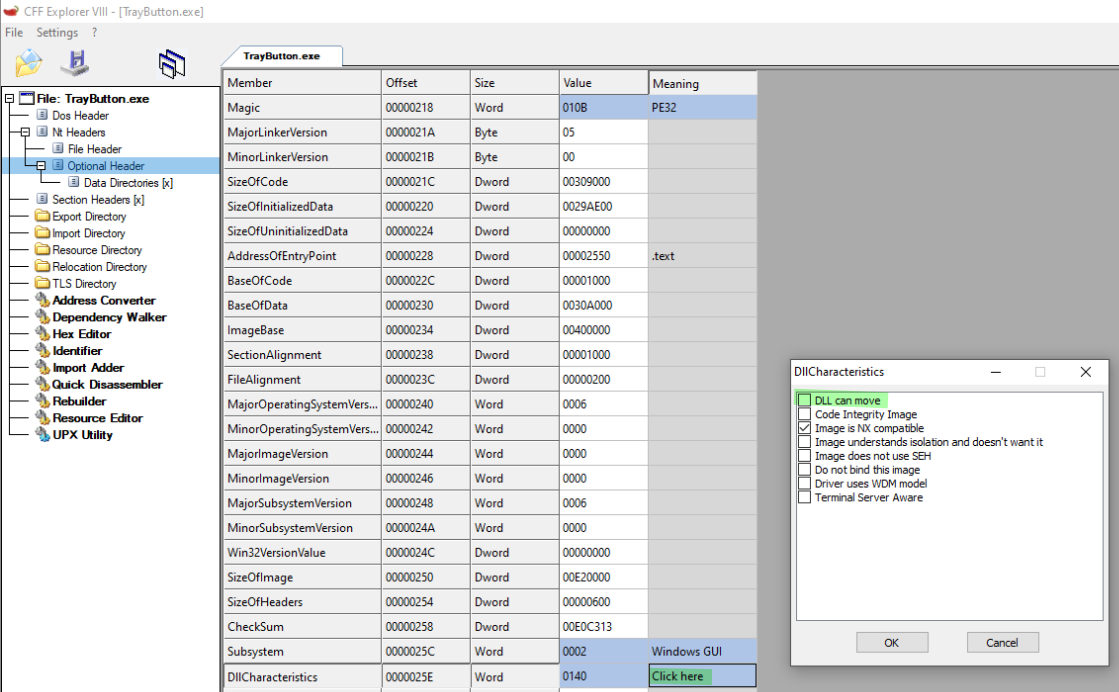Select Magic value 010B cell
Viewport: 1119px width, 692px height.
point(604,108)
